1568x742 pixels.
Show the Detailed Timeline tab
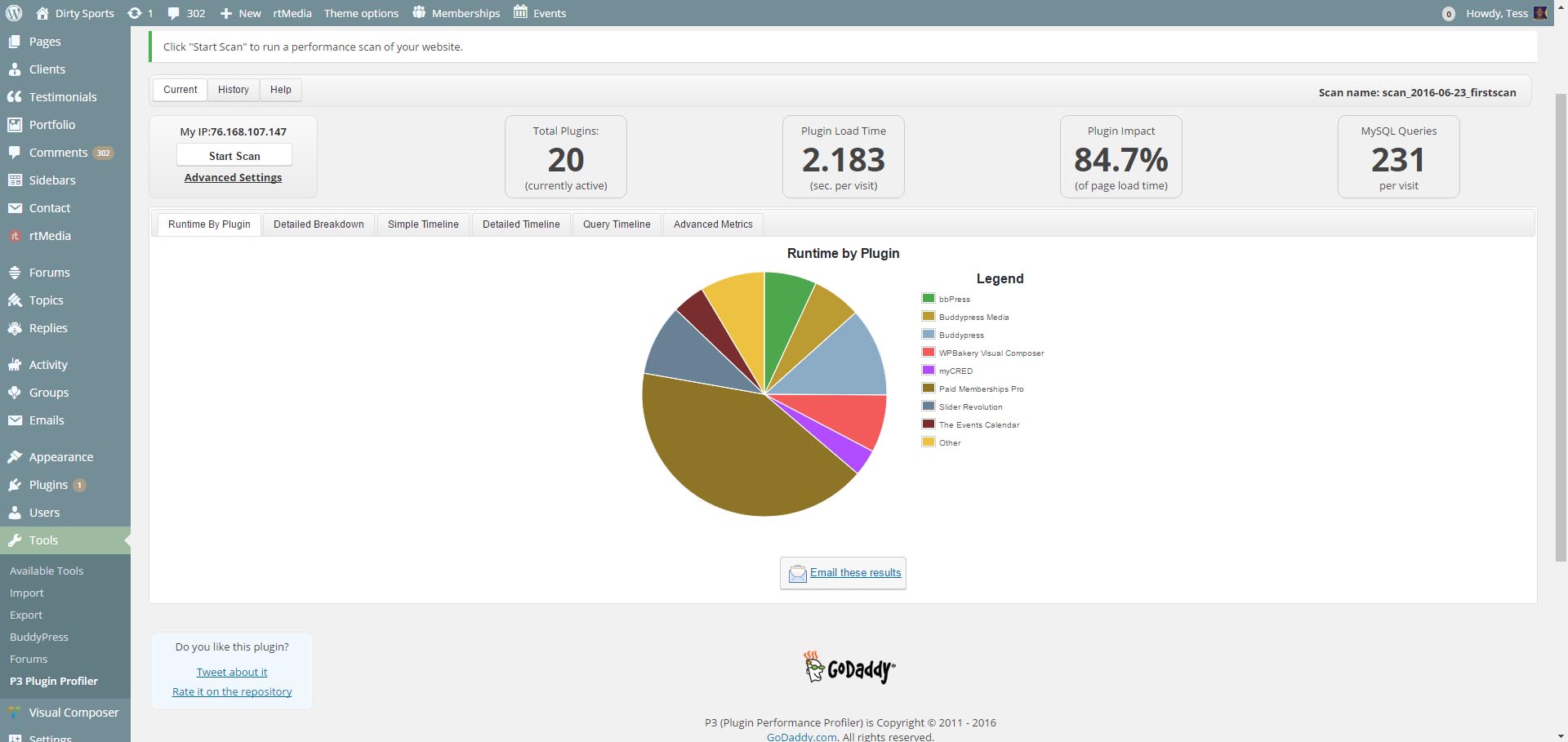pyautogui.click(x=521, y=224)
